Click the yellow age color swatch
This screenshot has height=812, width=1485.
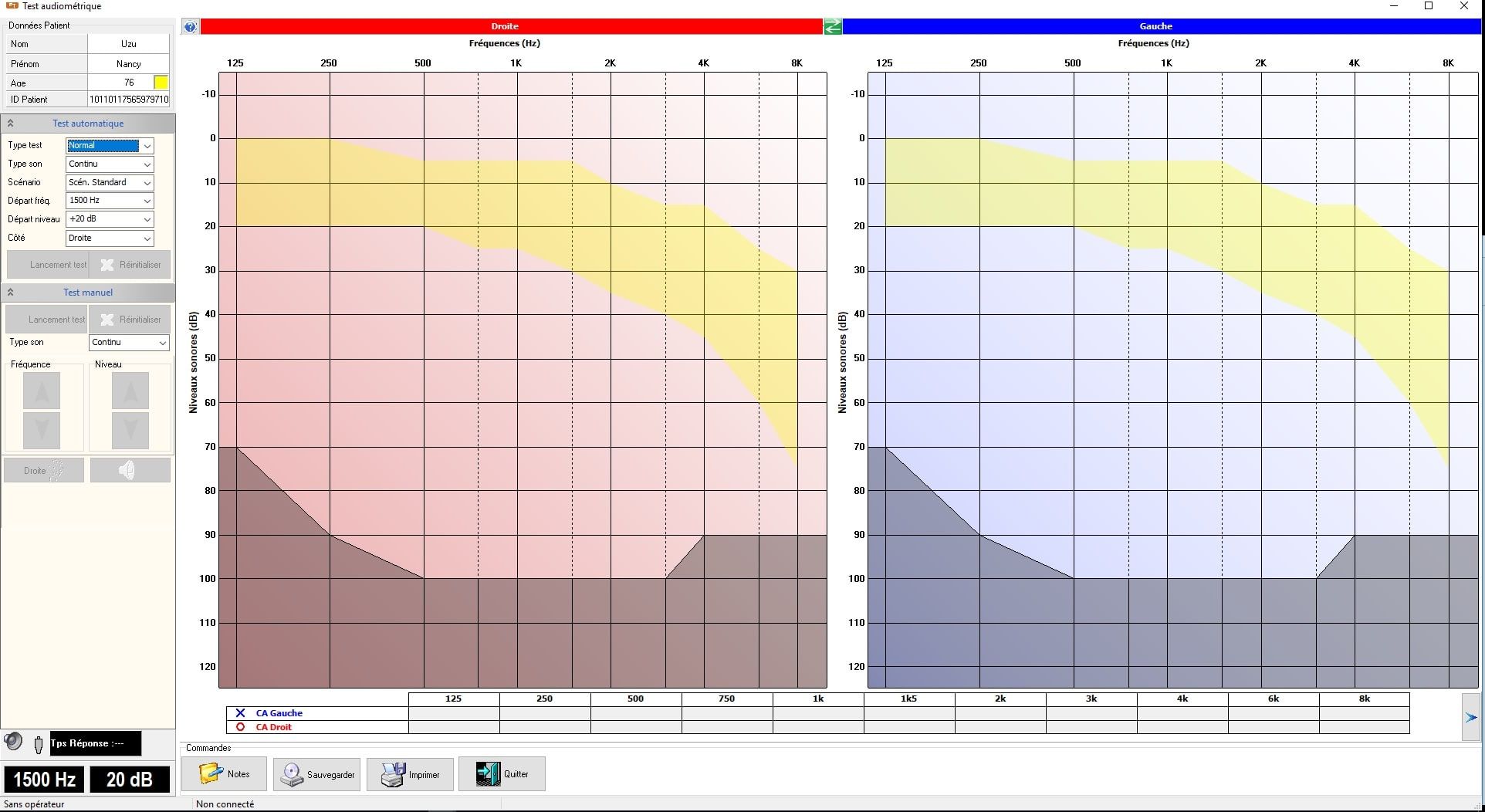click(161, 83)
